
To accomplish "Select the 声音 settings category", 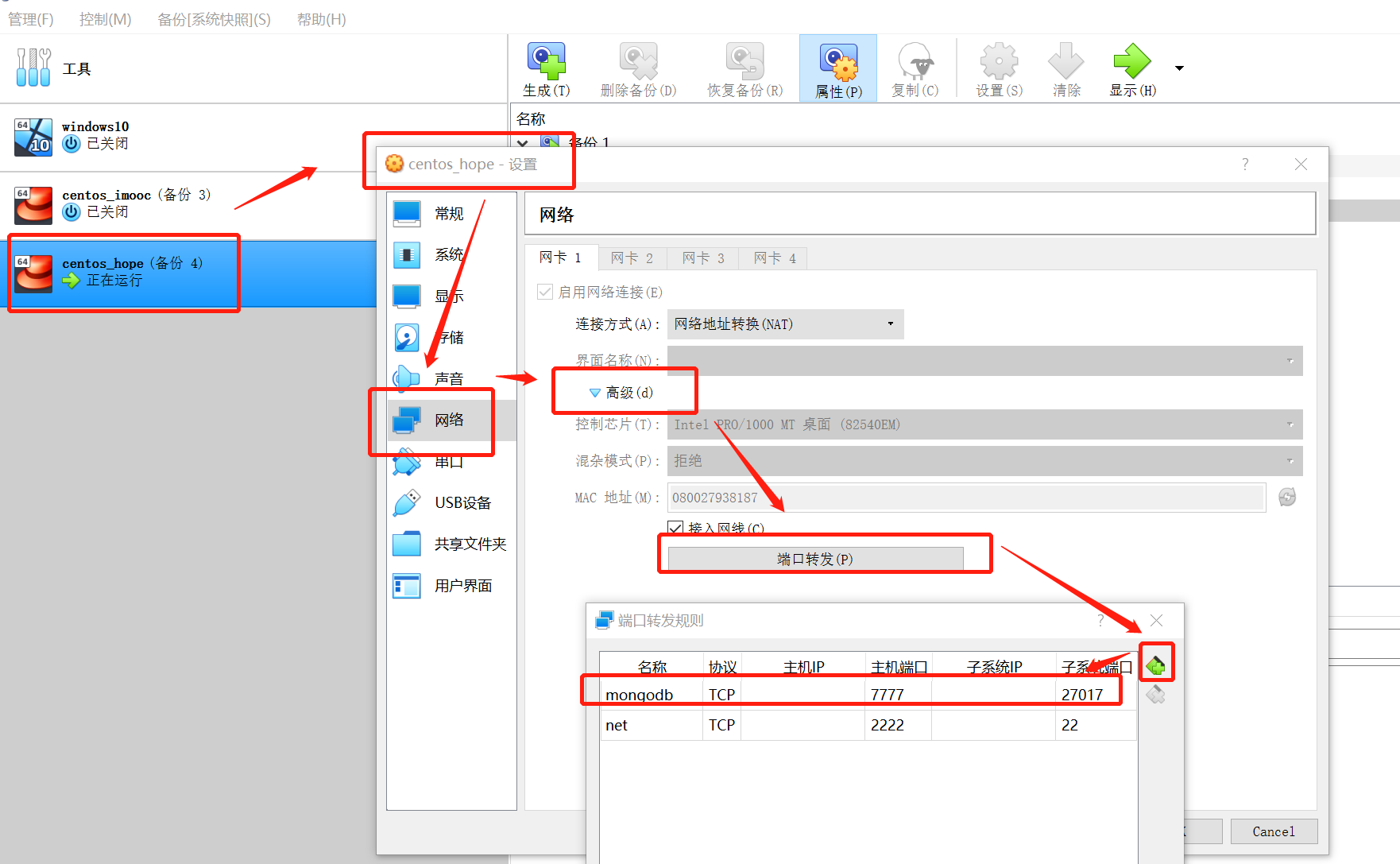I will (x=451, y=378).
